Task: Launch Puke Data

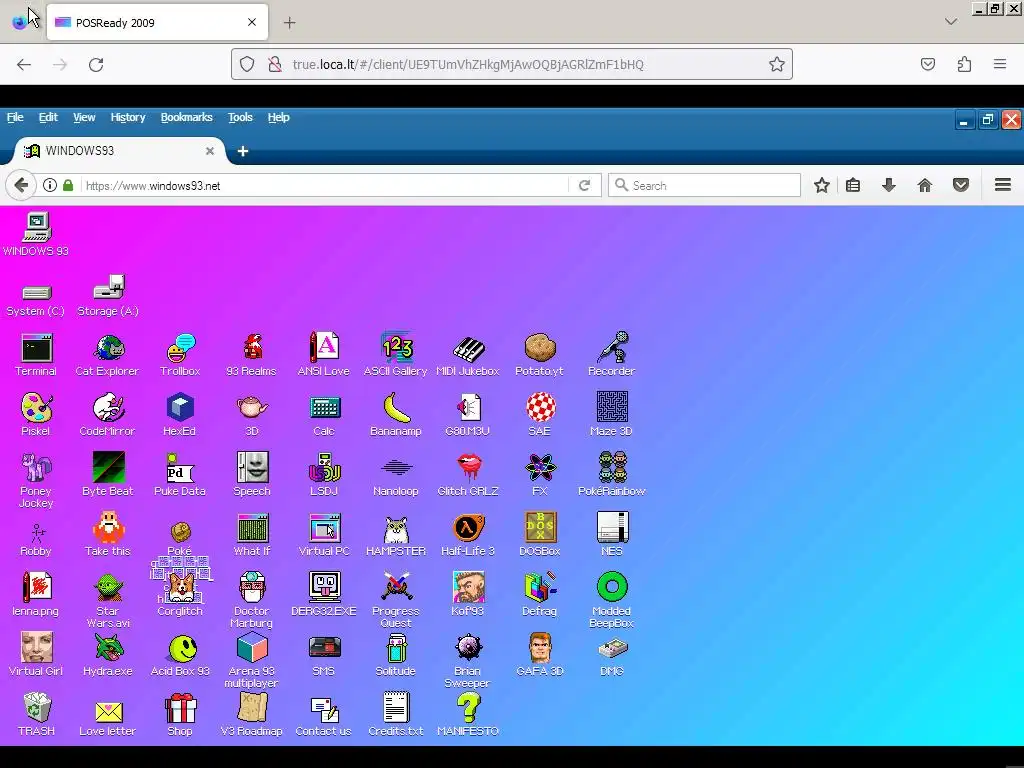Action: coord(180,475)
